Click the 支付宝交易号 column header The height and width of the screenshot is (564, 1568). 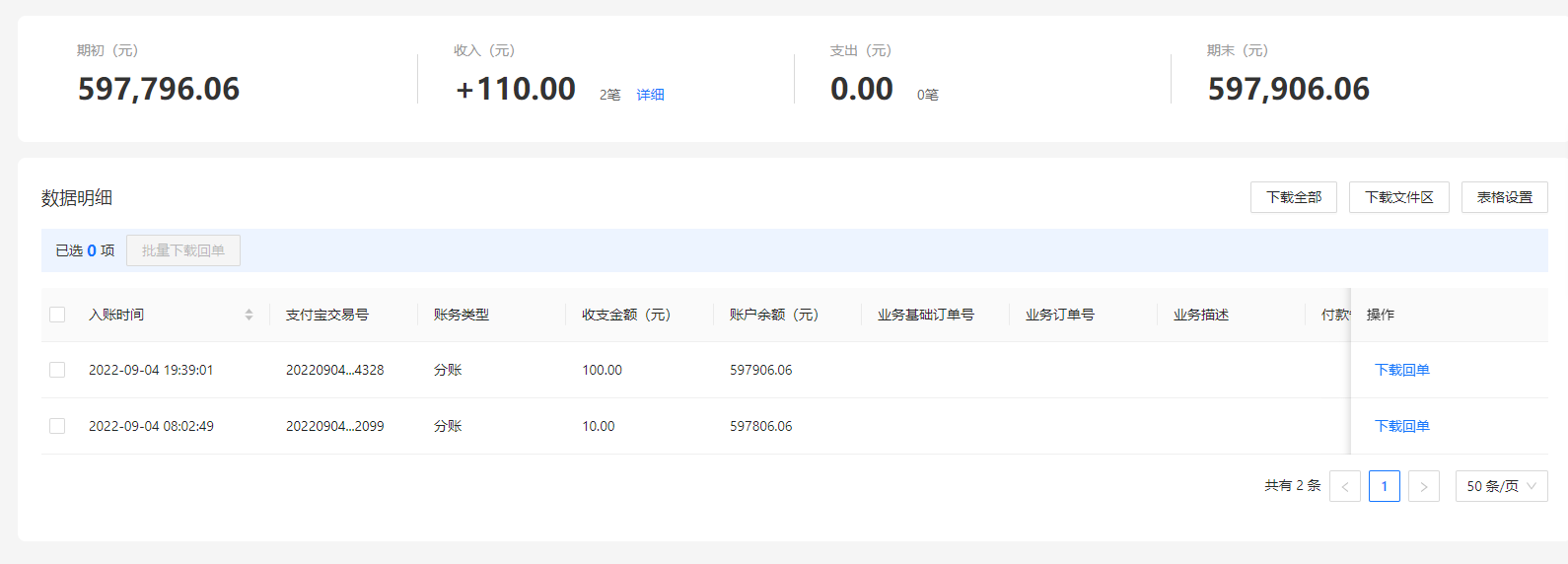[x=327, y=315]
